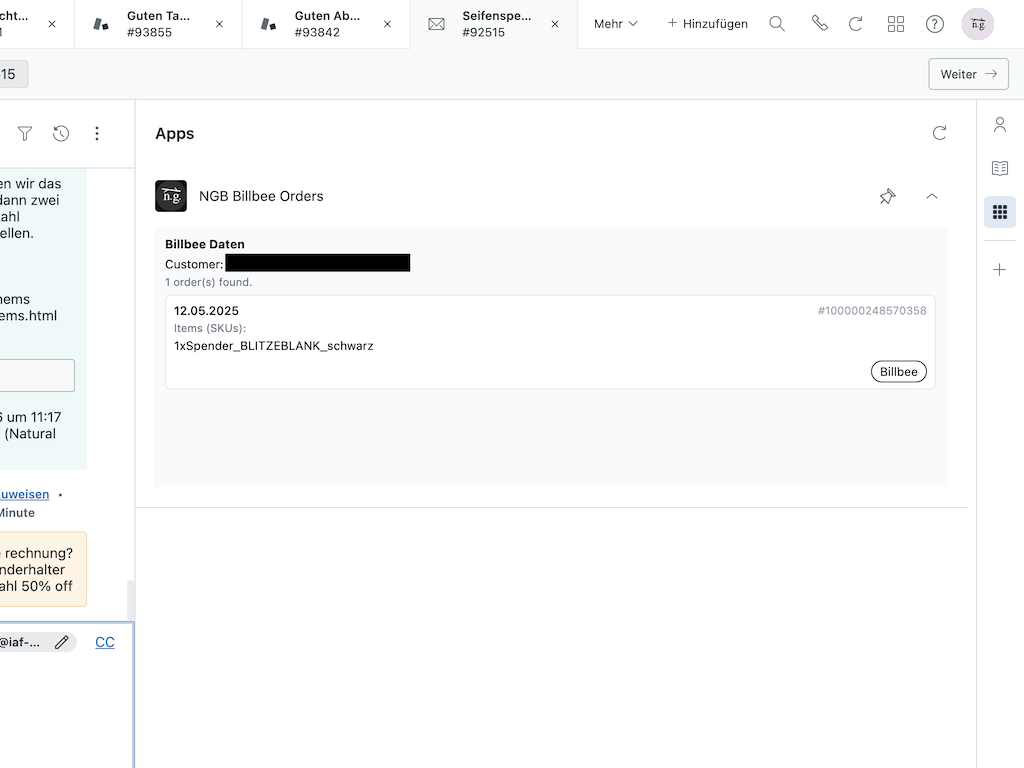Refresh ticket views with the top reload icon
This screenshot has width=1024, height=768.
tap(856, 23)
